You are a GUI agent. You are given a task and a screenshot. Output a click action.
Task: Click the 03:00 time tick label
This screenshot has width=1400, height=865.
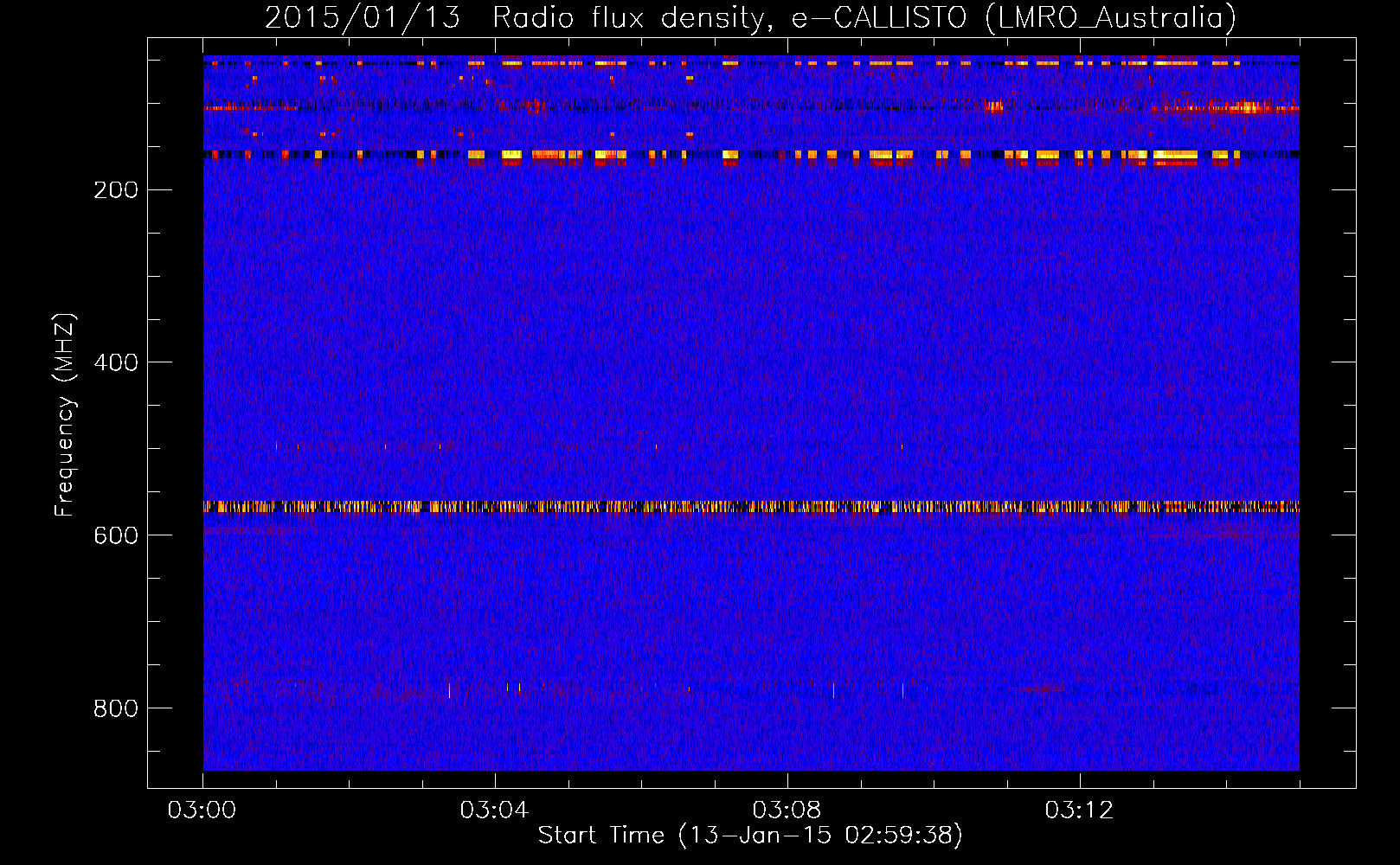[x=202, y=811]
